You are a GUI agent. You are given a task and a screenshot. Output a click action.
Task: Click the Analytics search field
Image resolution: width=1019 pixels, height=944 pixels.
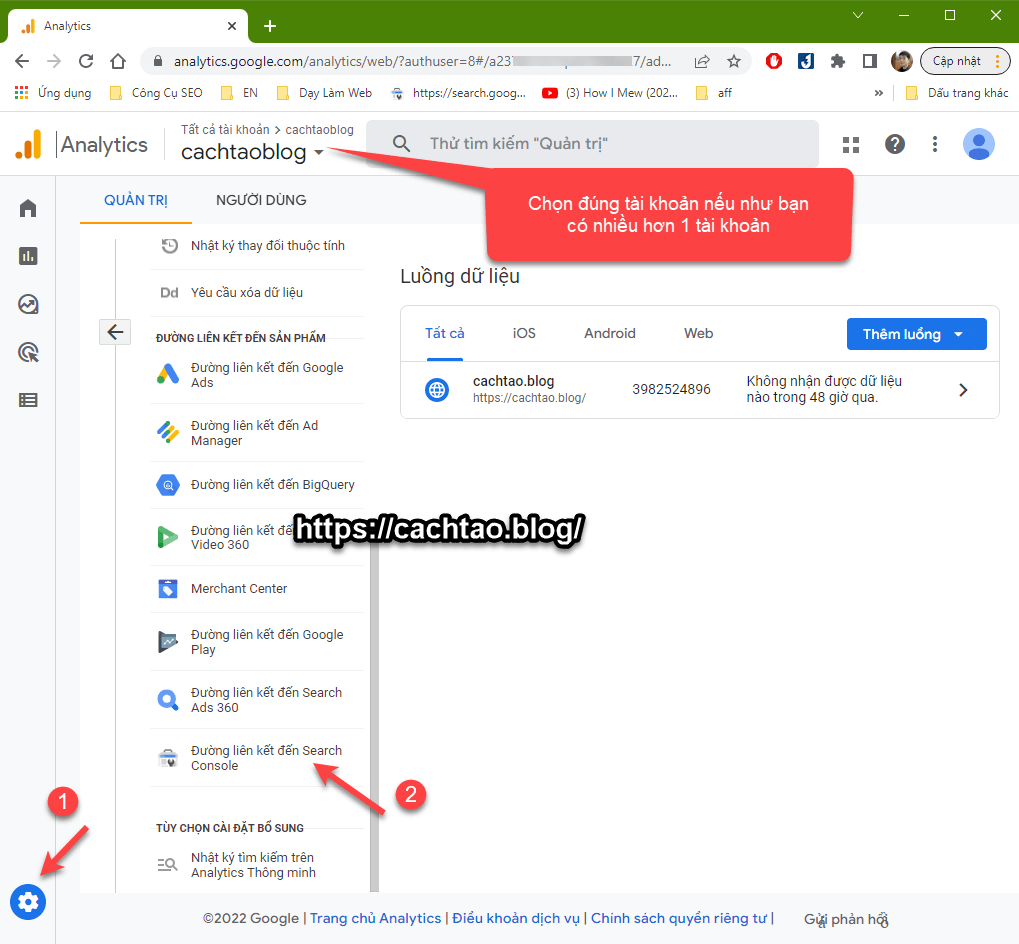tap(592, 144)
